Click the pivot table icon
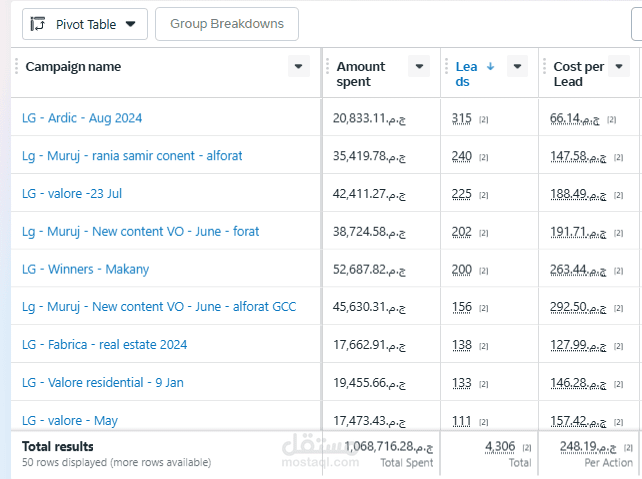Viewport: 642px width, 479px height. 38,24
